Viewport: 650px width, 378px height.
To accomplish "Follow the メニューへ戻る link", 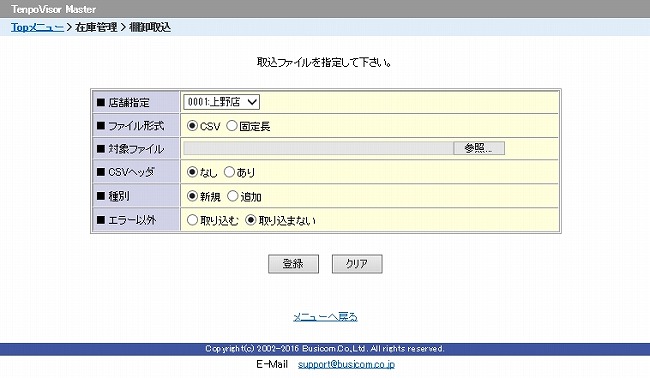I will pyautogui.click(x=325, y=317).
